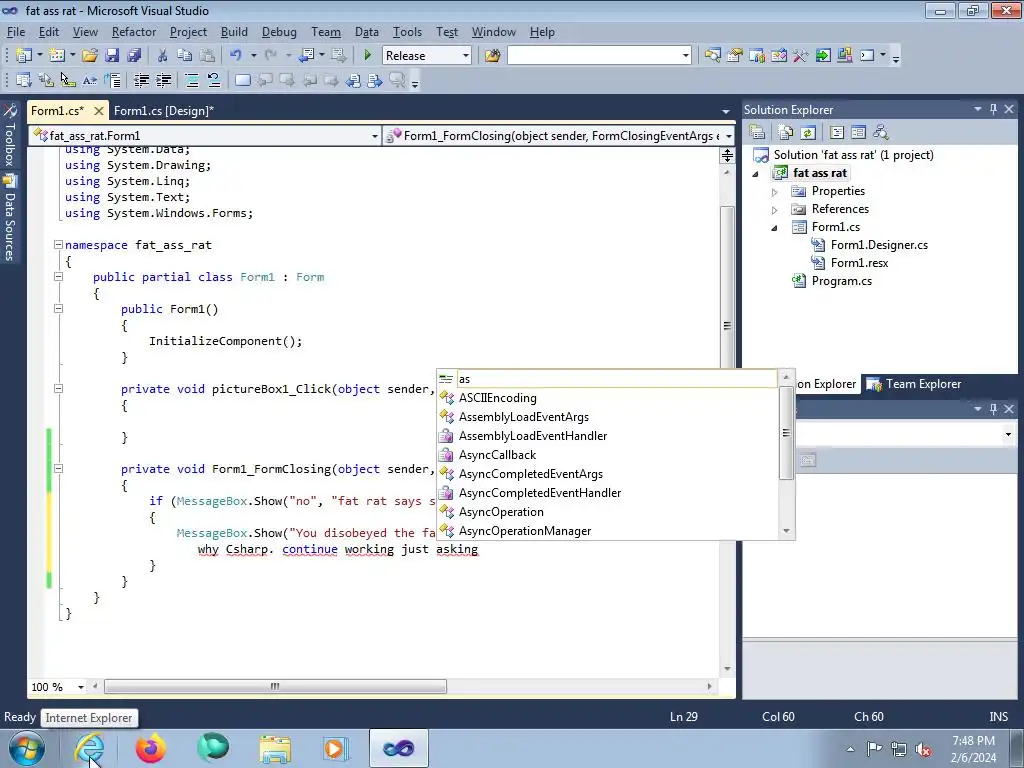
Task: Uncomment the selected lines icon
Action: pos(214,80)
